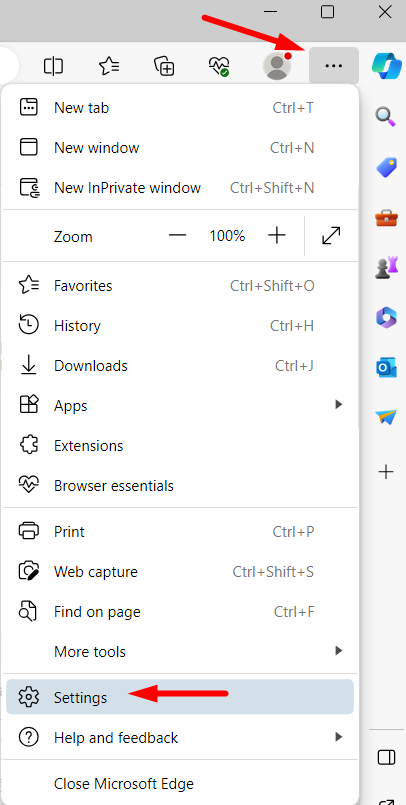Viewport: 406px width, 805px height.
Task: Expand the Apps submenu arrow
Action: pyautogui.click(x=338, y=405)
